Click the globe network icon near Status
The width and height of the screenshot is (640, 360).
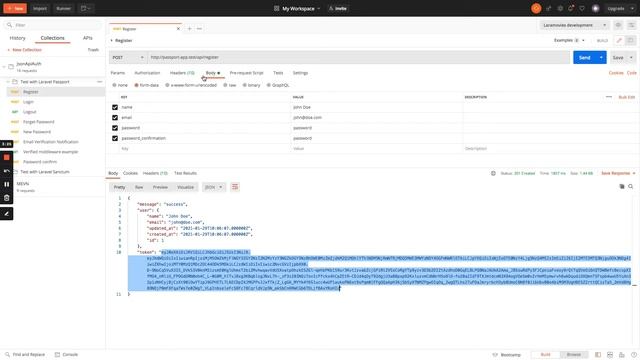(493, 173)
